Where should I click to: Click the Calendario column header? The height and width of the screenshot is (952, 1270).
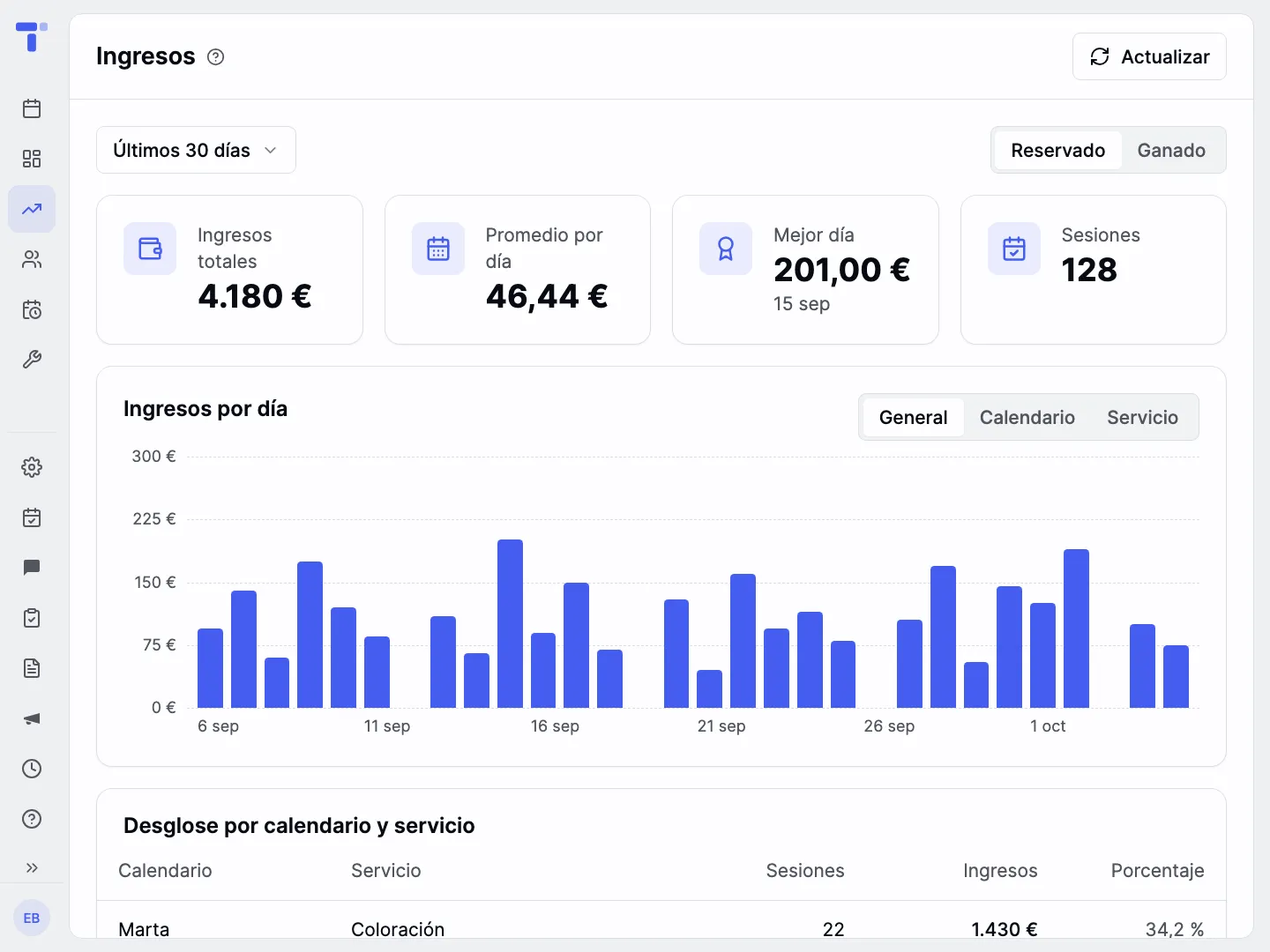click(x=165, y=871)
